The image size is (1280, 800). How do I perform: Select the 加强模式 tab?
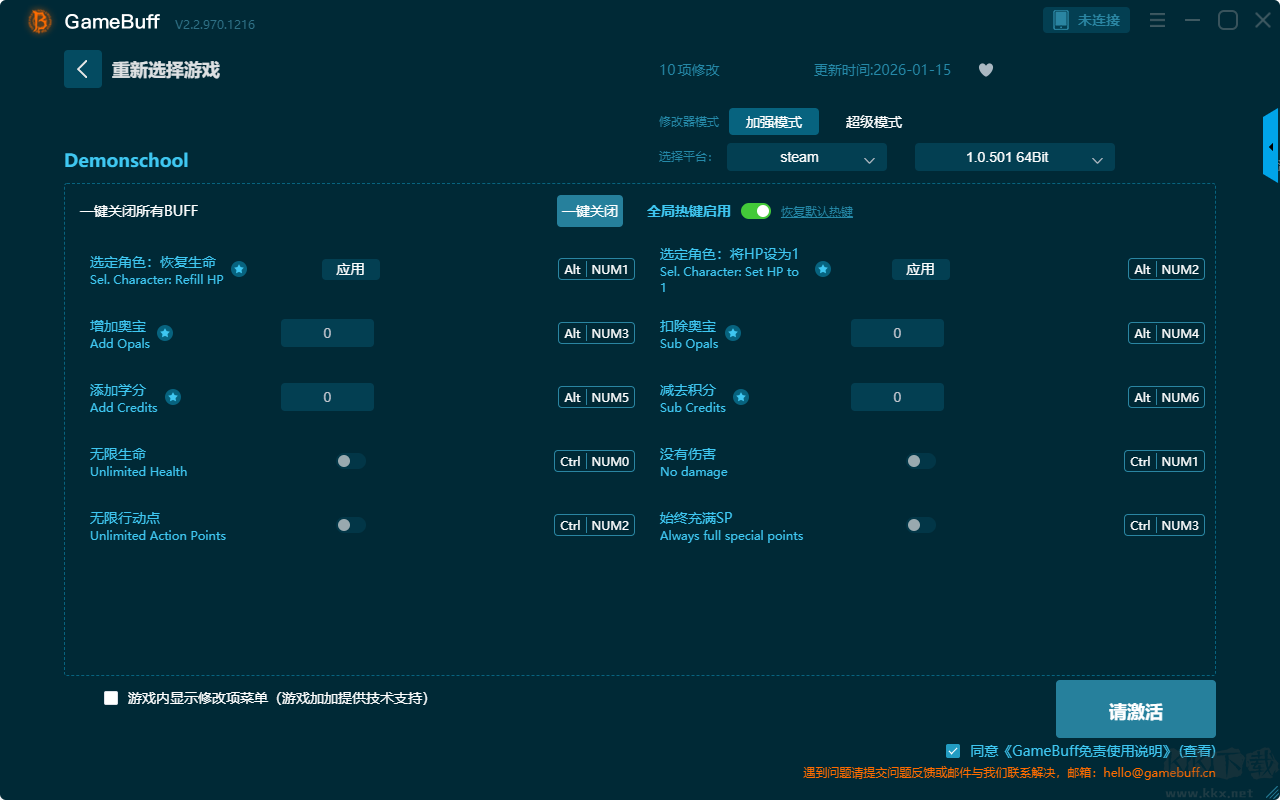(x=773, y=122)
